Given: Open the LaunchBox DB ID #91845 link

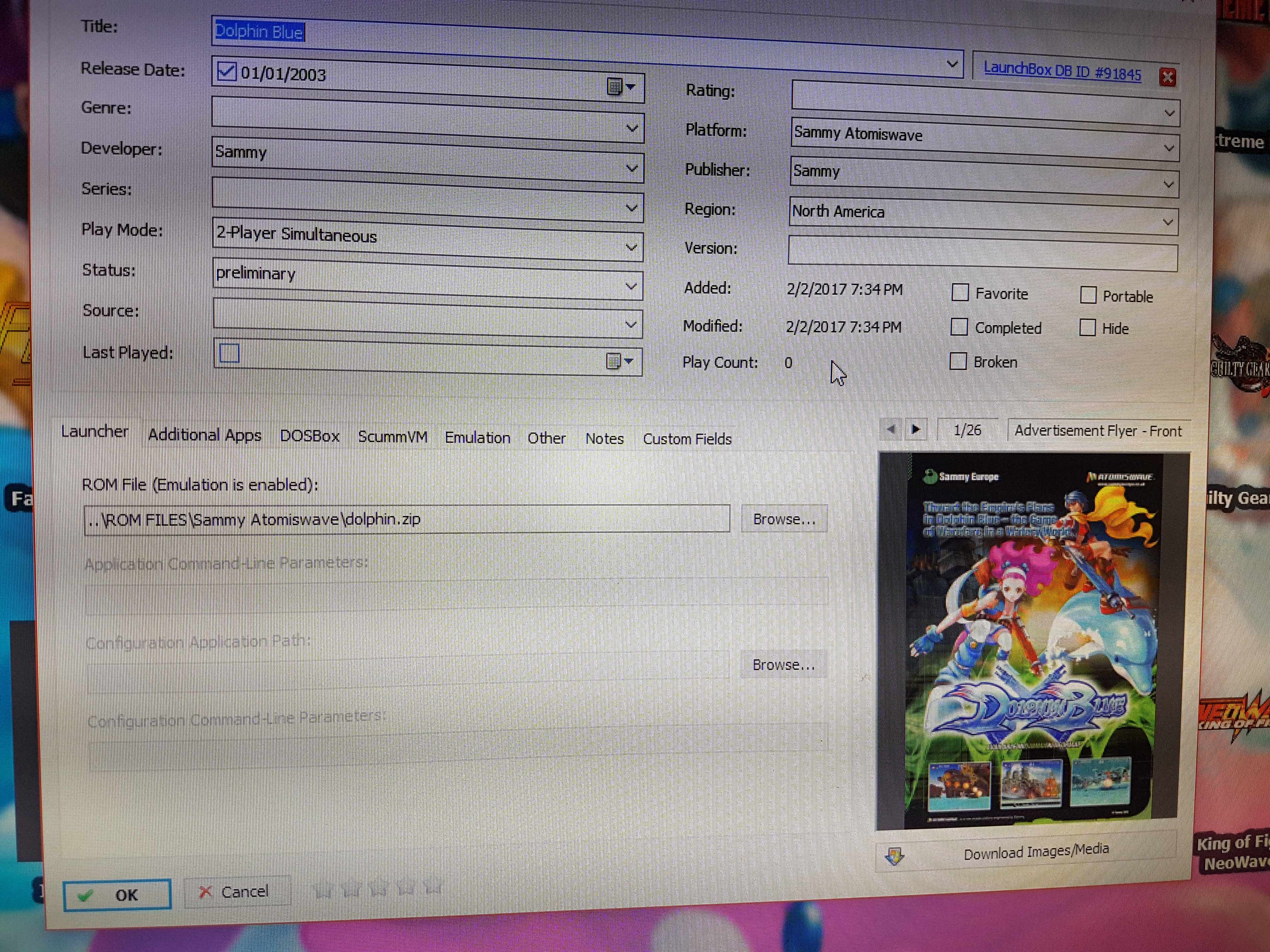Looking at the screenshot, I should coord(1062,71).
